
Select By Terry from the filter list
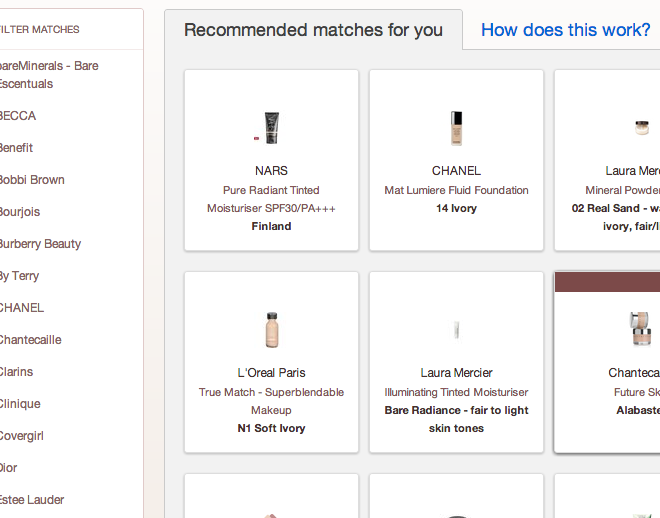click(20, 276)
